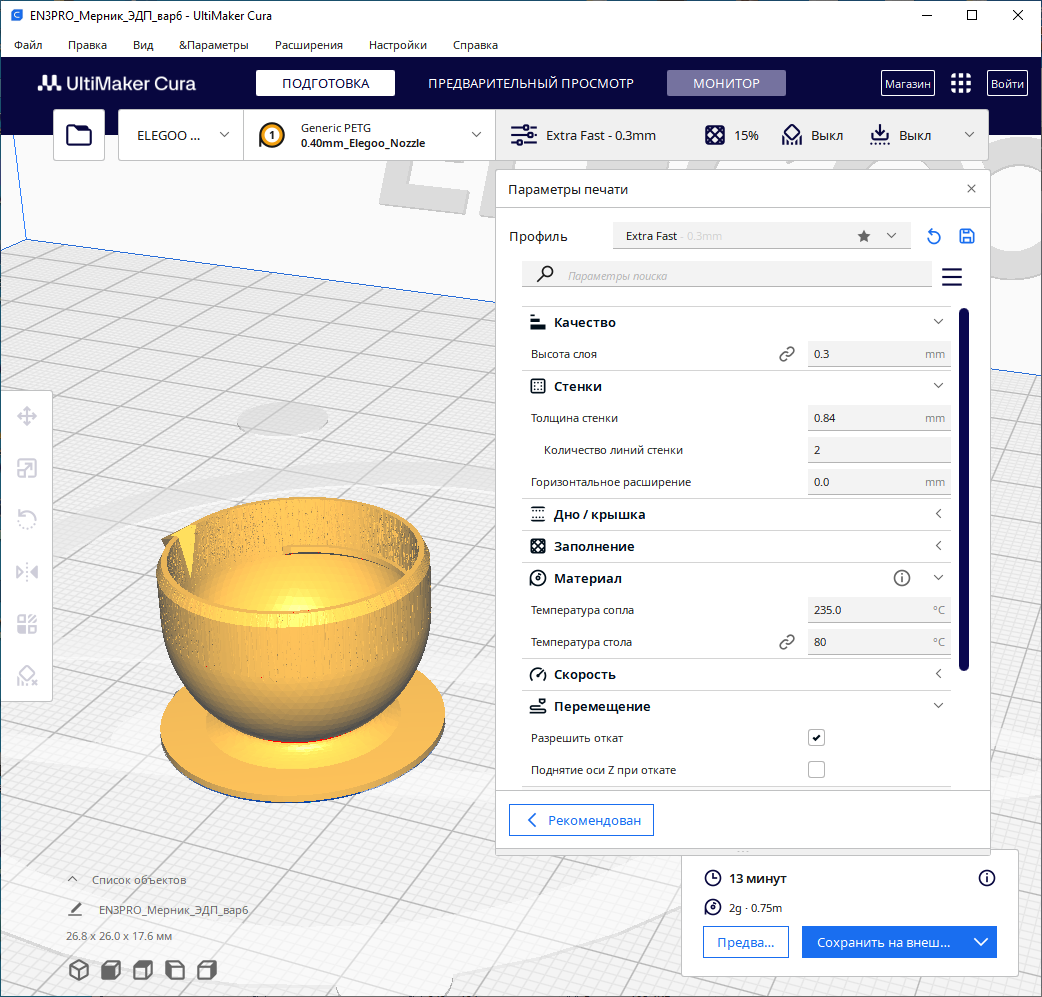1042x997 pixels.
Task: Reset profile changes with the undo arrow icon
Action: click(934, 236)
